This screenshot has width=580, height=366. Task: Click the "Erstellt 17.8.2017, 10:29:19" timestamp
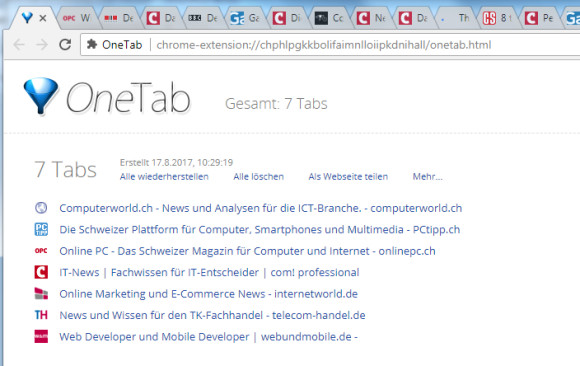(x=176, y=162)
